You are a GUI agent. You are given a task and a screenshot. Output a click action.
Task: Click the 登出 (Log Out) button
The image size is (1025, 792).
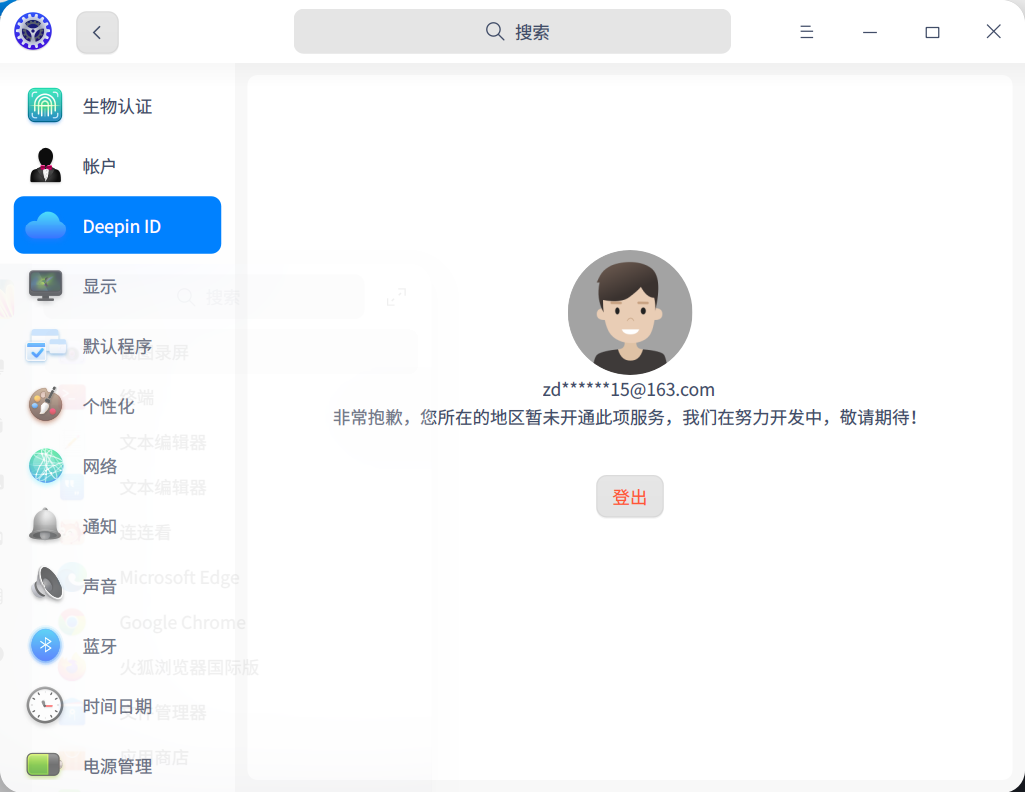click(629, 496)
